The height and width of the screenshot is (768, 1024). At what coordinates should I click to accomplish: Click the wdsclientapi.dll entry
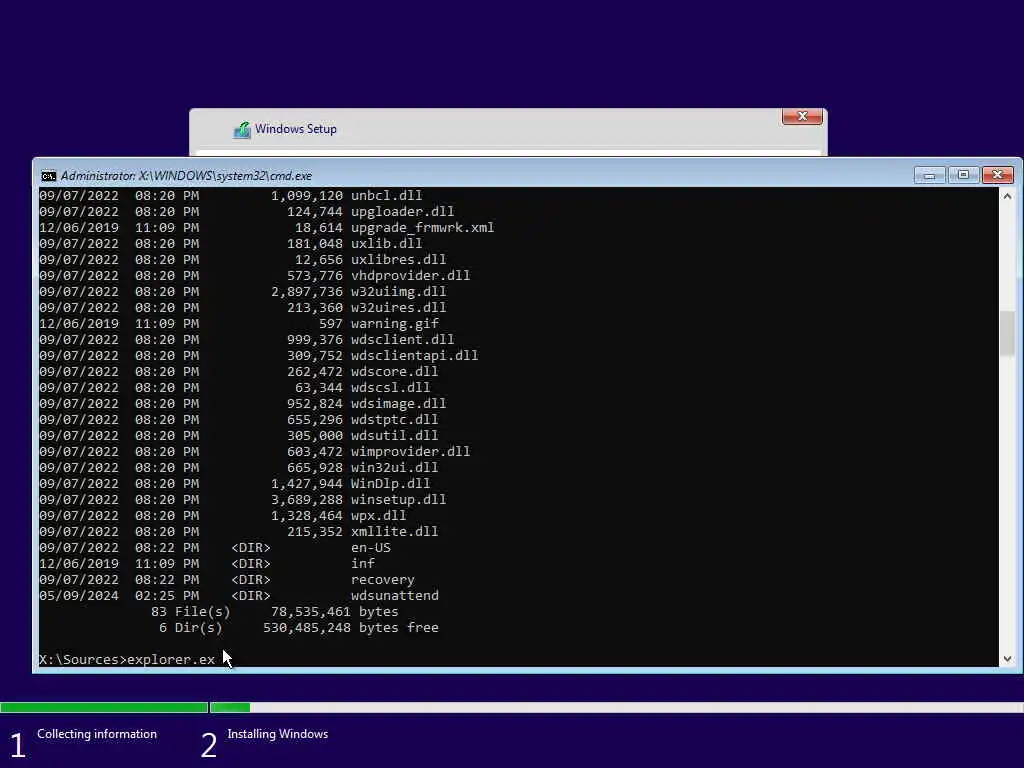pos(414,355)
